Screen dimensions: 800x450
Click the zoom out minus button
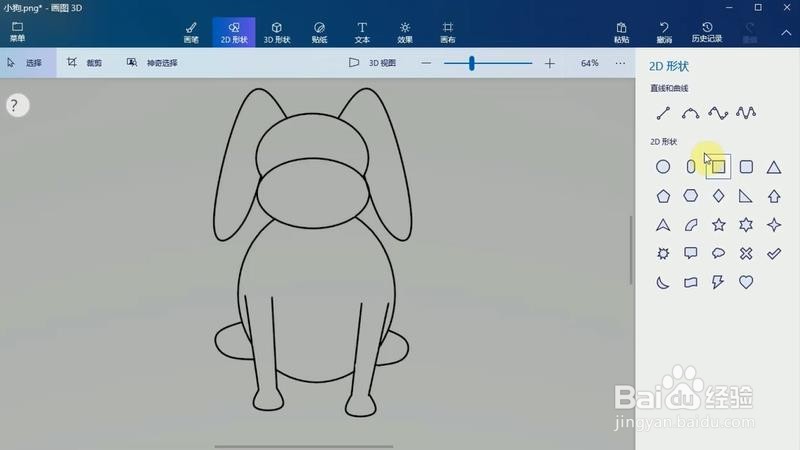tap(426, 63)
